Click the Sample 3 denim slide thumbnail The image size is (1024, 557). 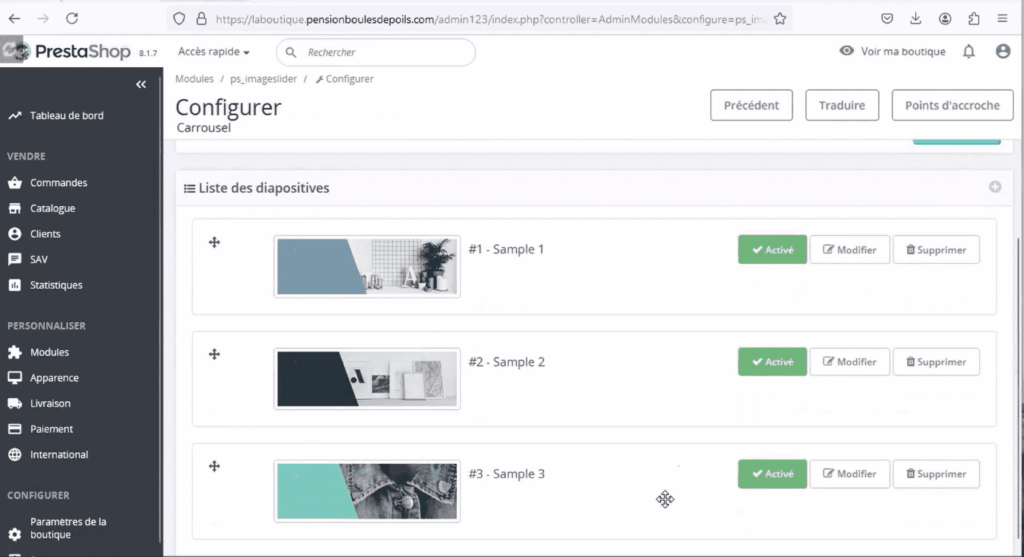(x=367, y=491)
